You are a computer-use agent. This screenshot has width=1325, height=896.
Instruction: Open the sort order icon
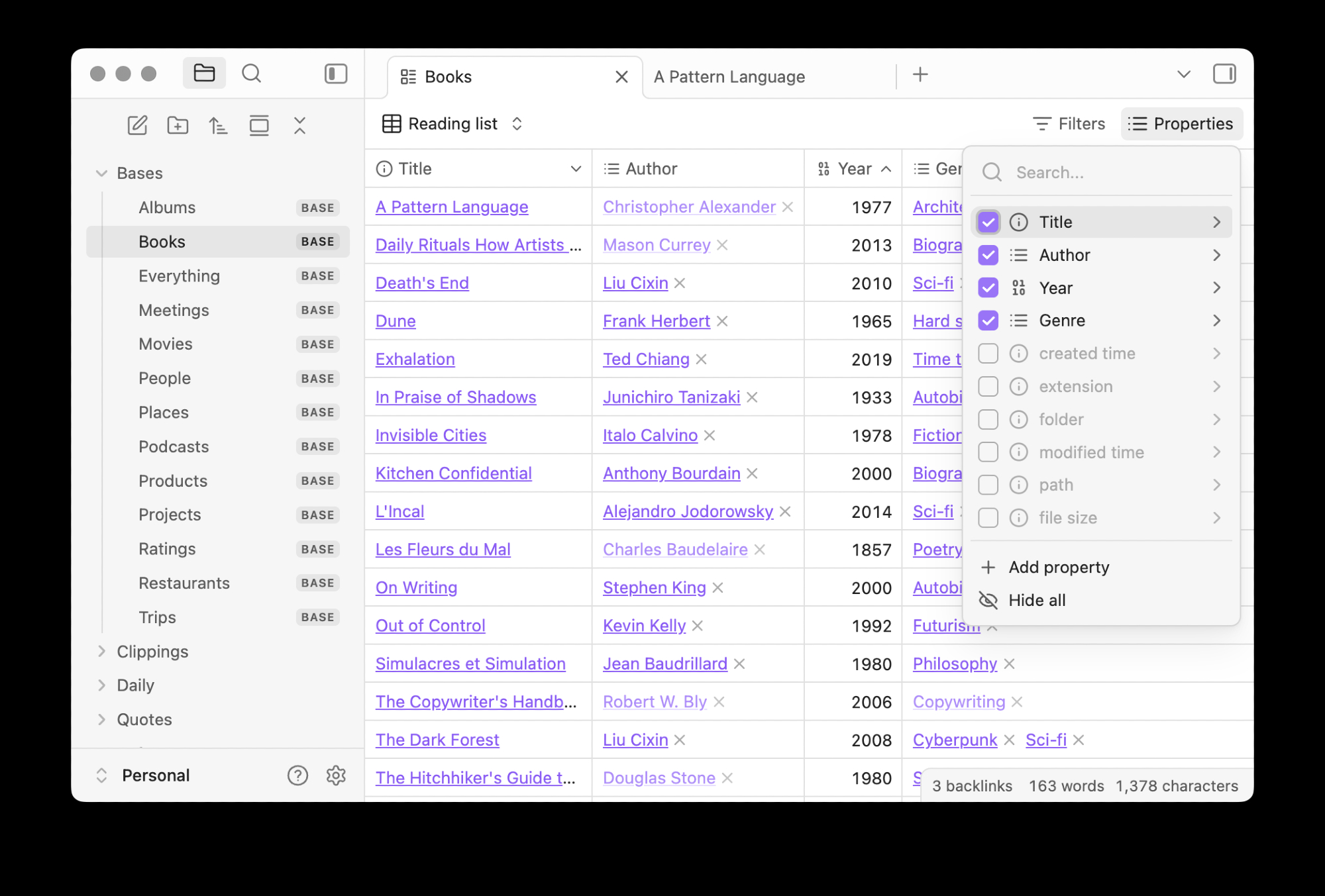click(x=218, y=125)
